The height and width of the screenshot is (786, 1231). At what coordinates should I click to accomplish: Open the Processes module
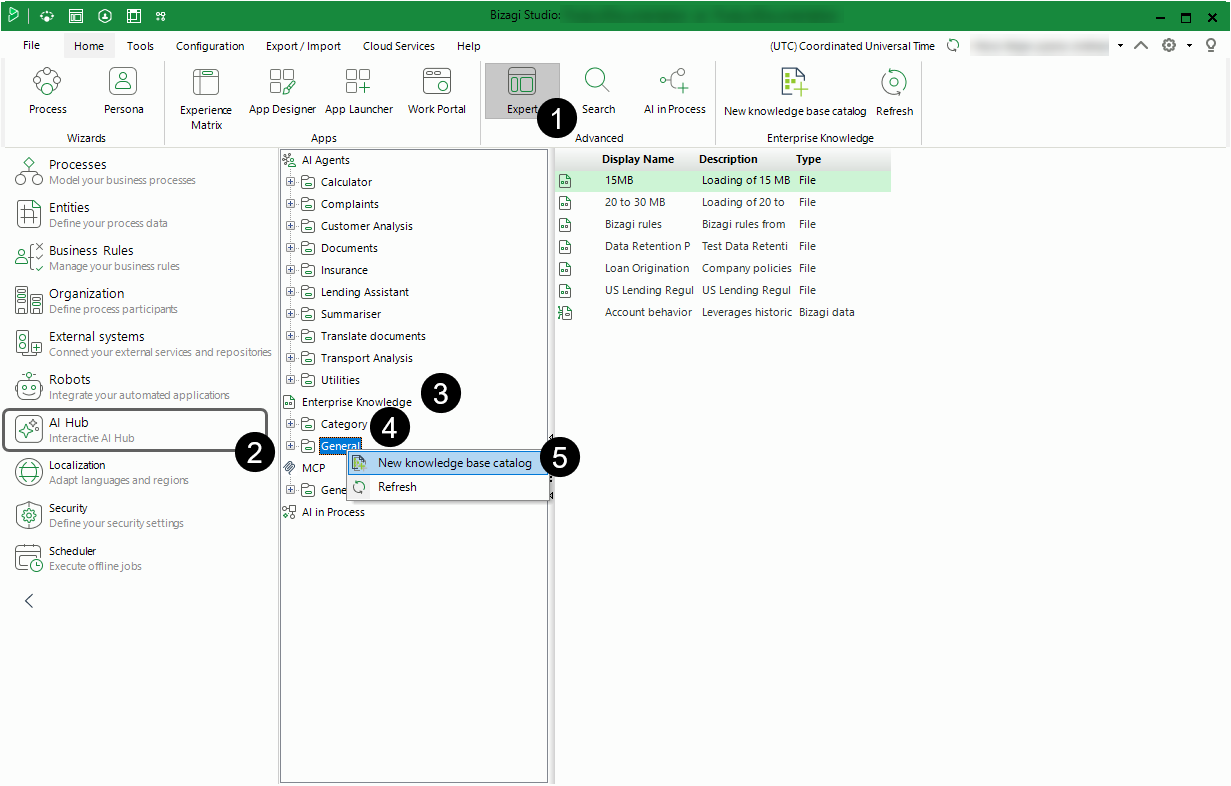(105, 172)
